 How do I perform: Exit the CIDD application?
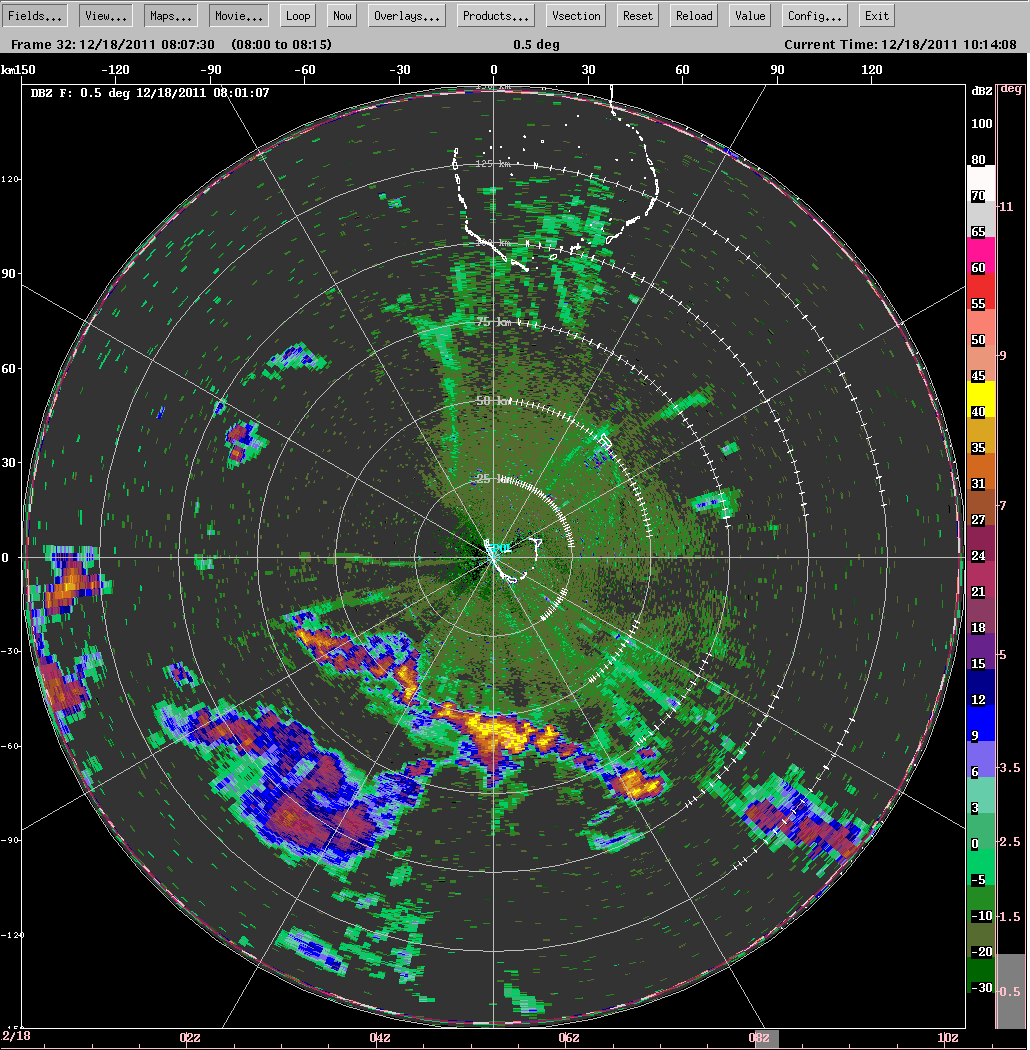(876, 15)
